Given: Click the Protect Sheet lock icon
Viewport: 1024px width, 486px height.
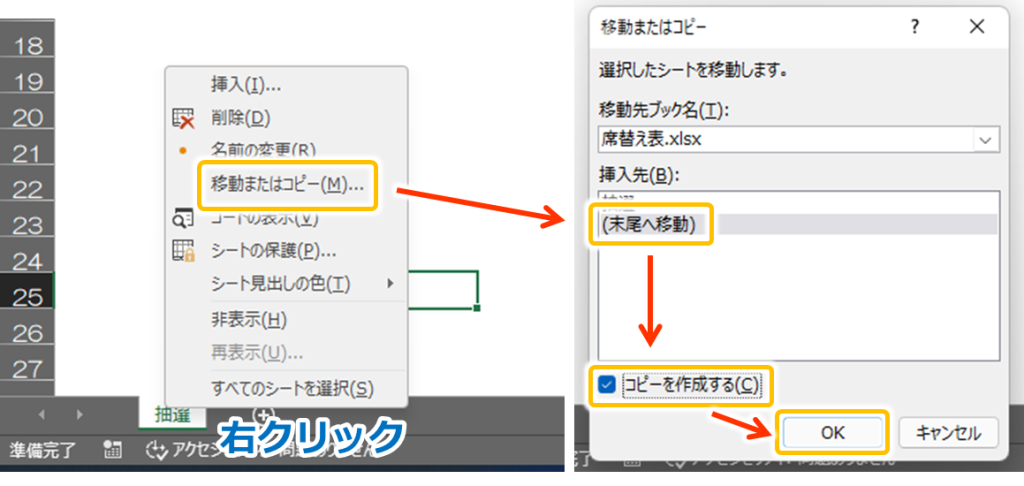Looking at the screenshot, I should [183, 251].
